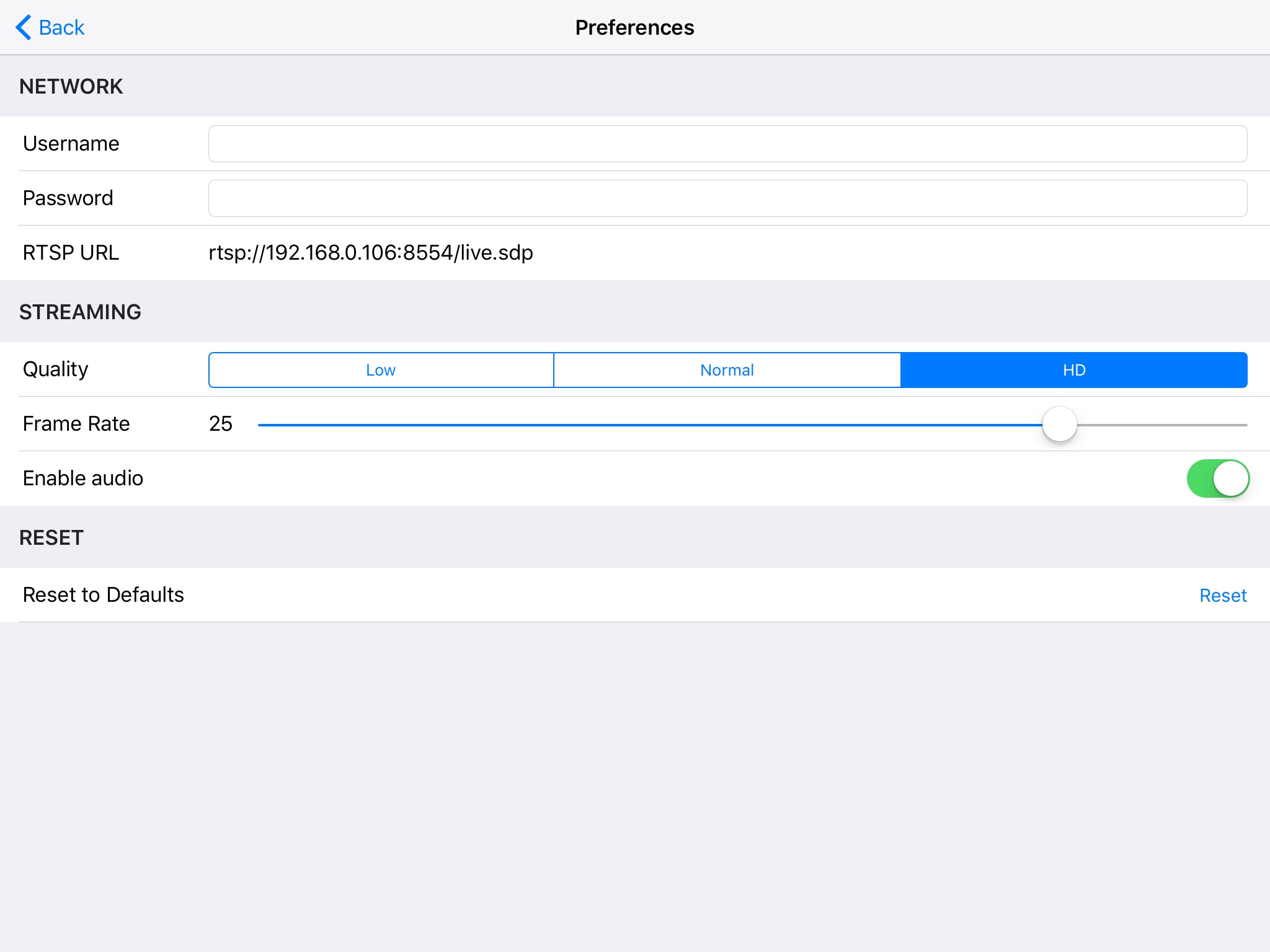Go back using the Back label
The width and height of the screenshot is (1270, 952).
tap(61, 28)
